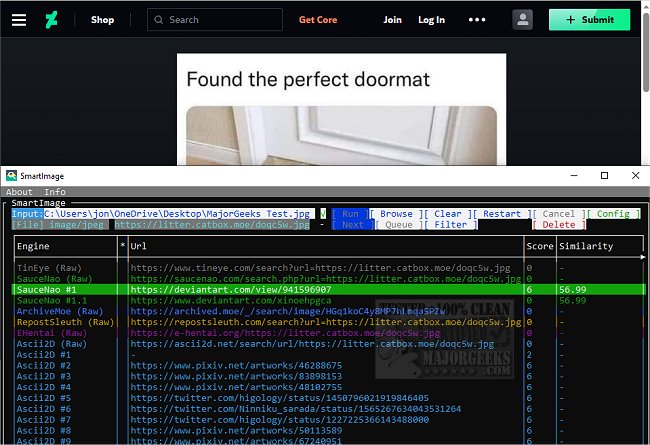Click the Similarity column header
The image size is (650, 445).
click(x=586, y=246)
